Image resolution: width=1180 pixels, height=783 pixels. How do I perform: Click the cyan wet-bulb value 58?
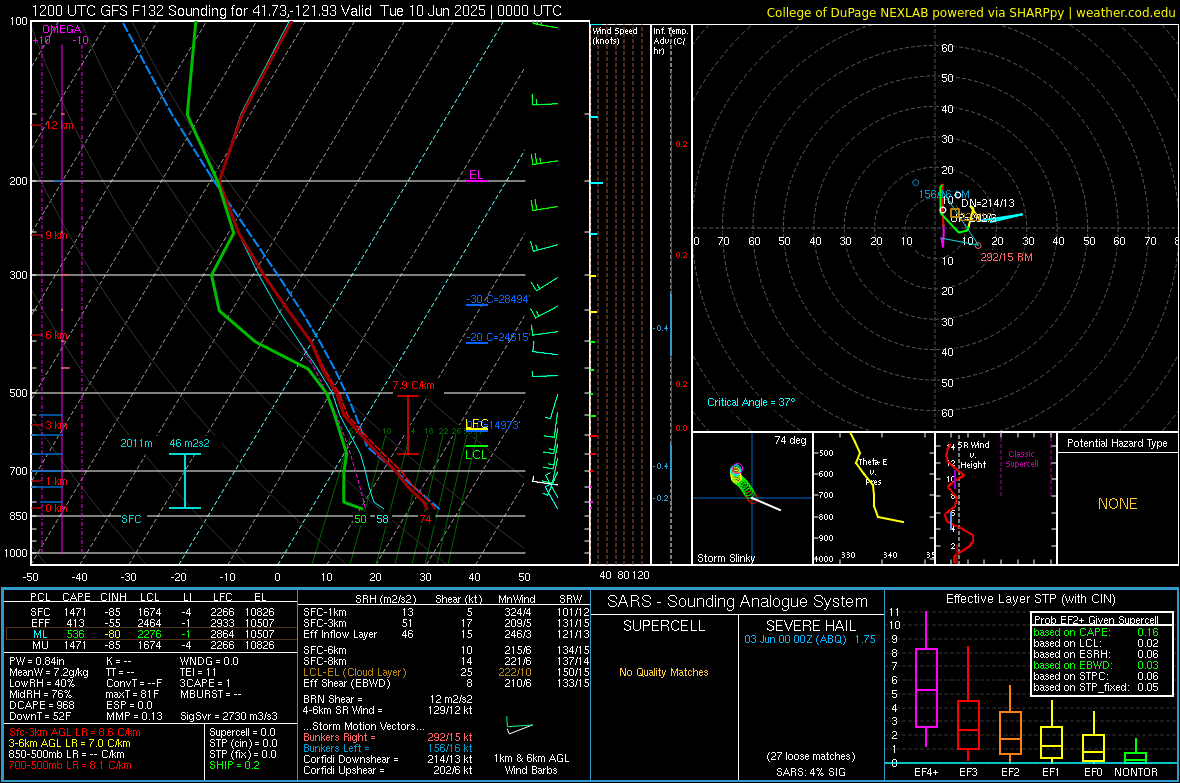pos(382,519)
